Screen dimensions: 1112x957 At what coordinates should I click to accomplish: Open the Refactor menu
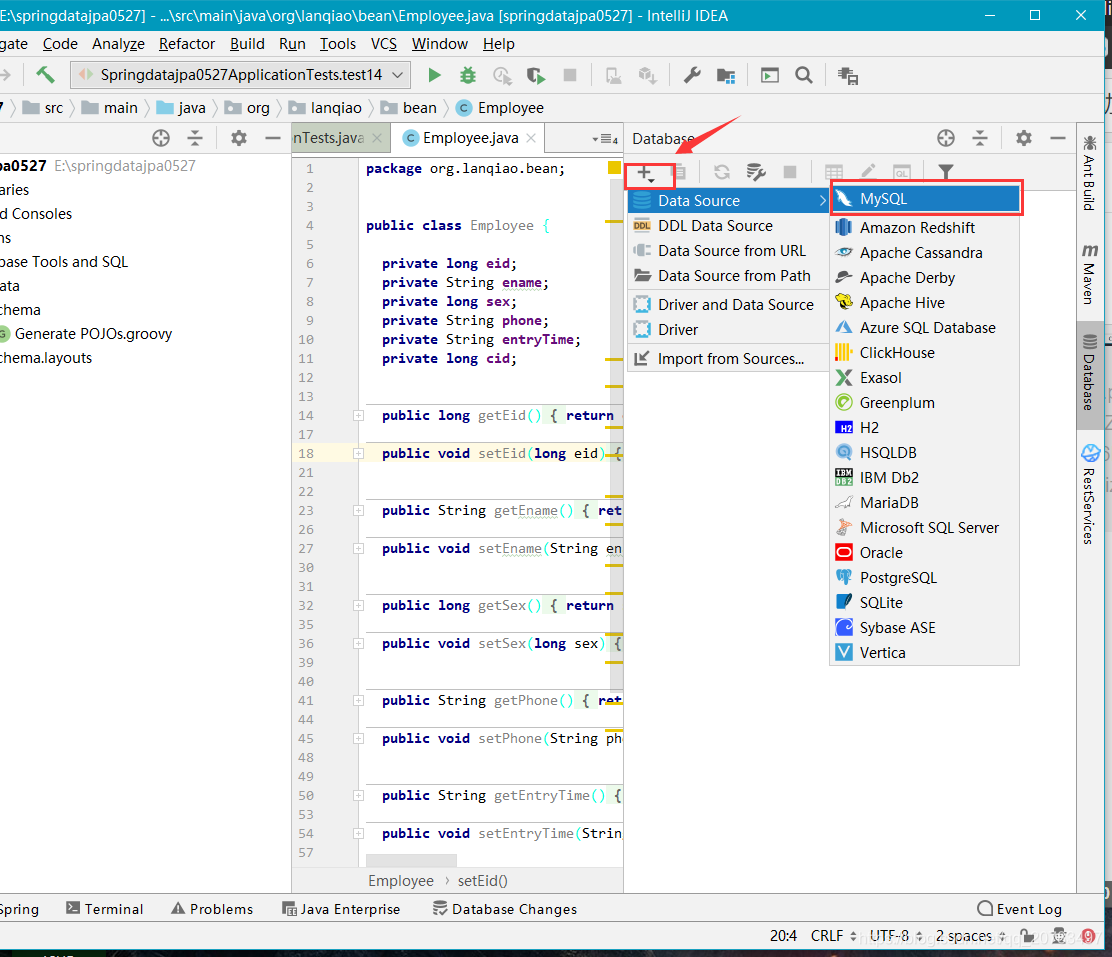pos(187,44)
